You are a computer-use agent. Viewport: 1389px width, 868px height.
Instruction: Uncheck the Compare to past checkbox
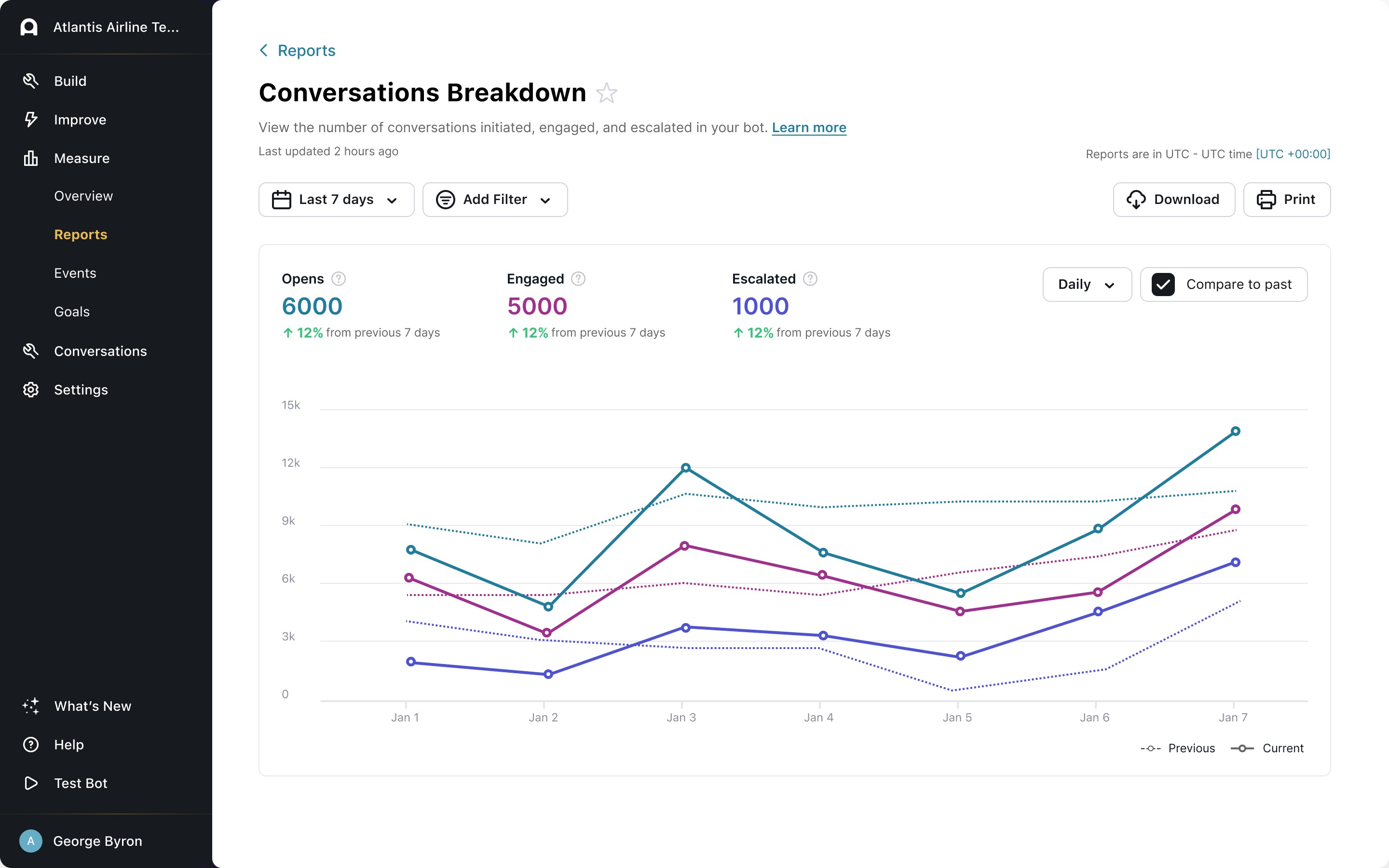1163,285
